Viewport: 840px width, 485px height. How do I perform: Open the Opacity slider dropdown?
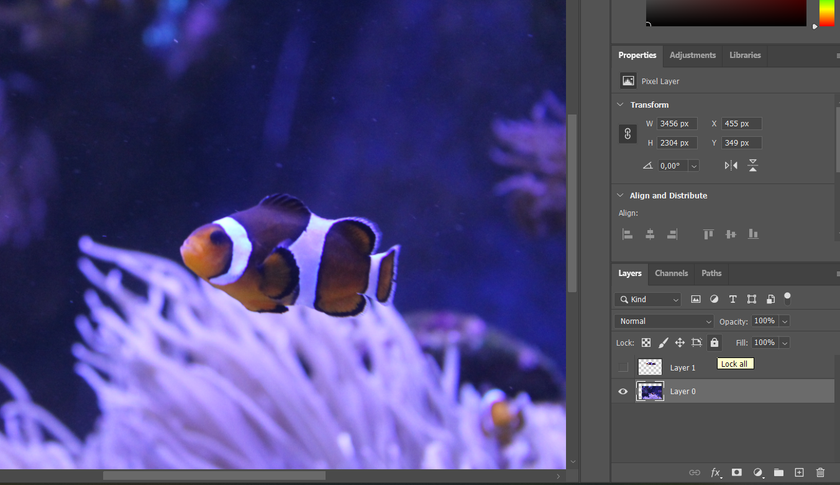point(784,321)
